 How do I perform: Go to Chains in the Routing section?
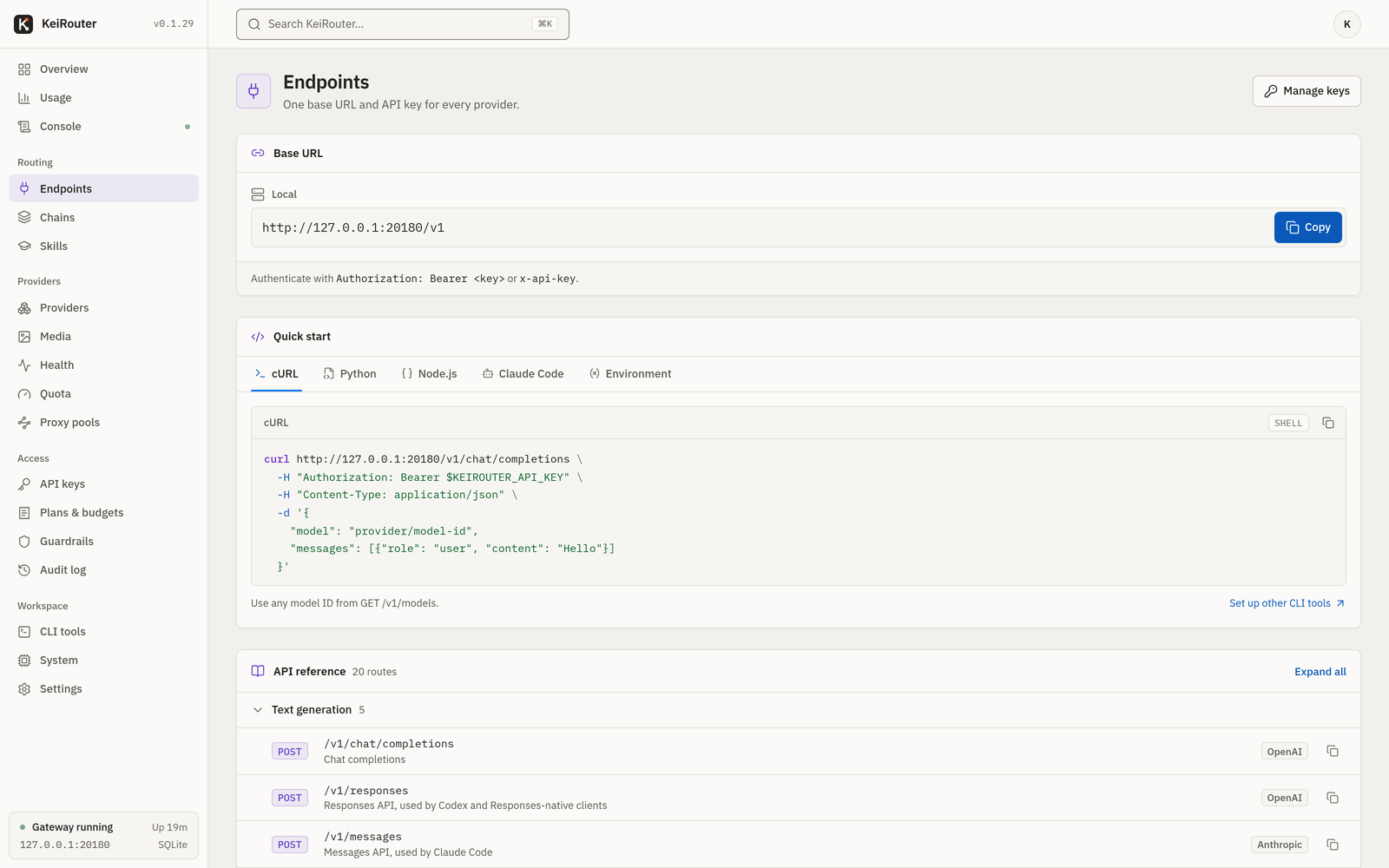103,218
